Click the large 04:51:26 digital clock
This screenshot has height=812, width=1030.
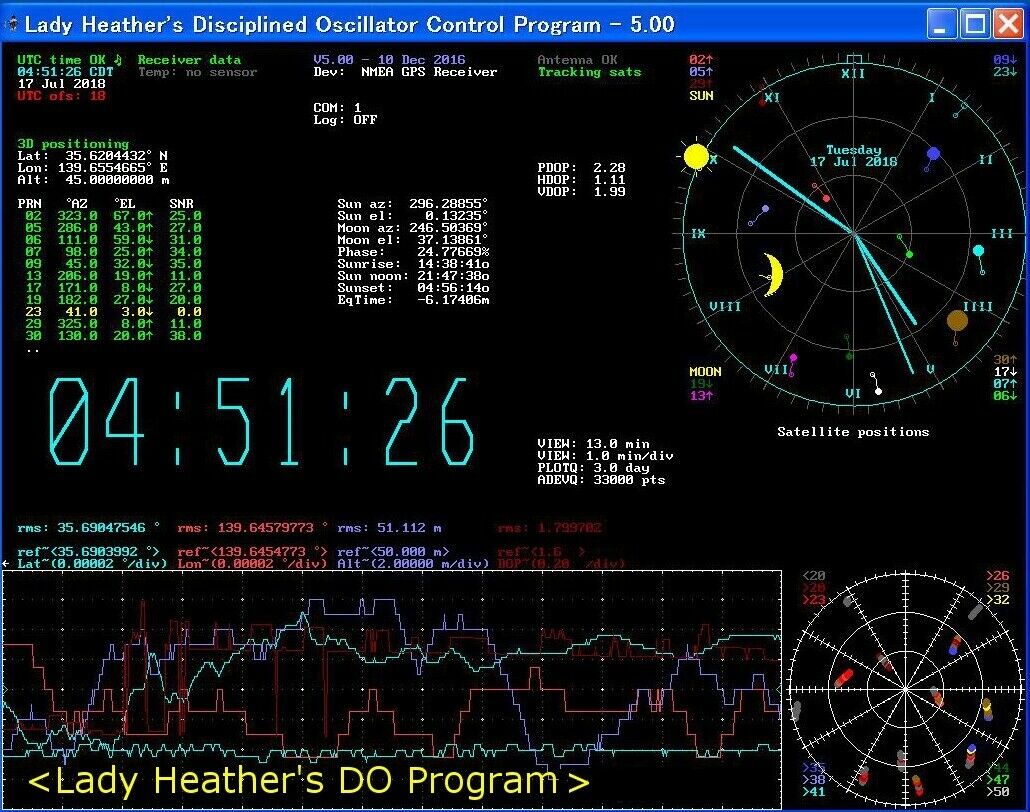262,422
